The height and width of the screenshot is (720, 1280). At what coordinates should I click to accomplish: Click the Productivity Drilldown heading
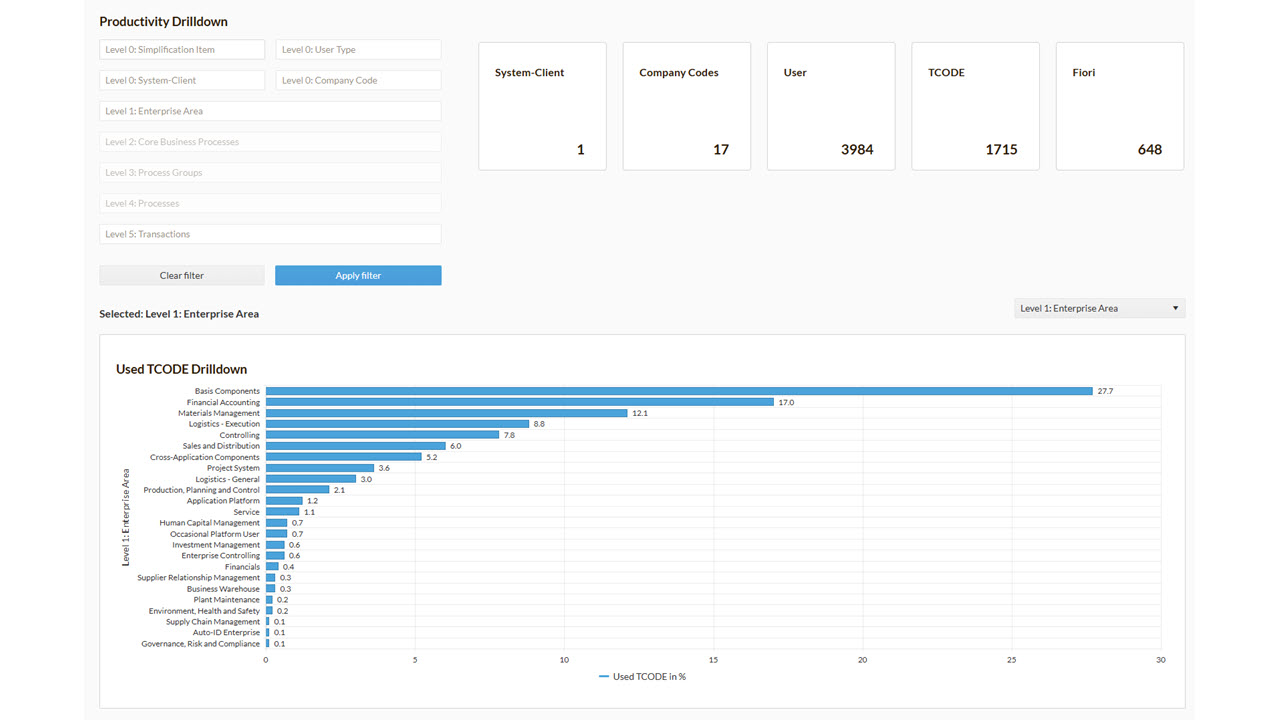(163, 21)
